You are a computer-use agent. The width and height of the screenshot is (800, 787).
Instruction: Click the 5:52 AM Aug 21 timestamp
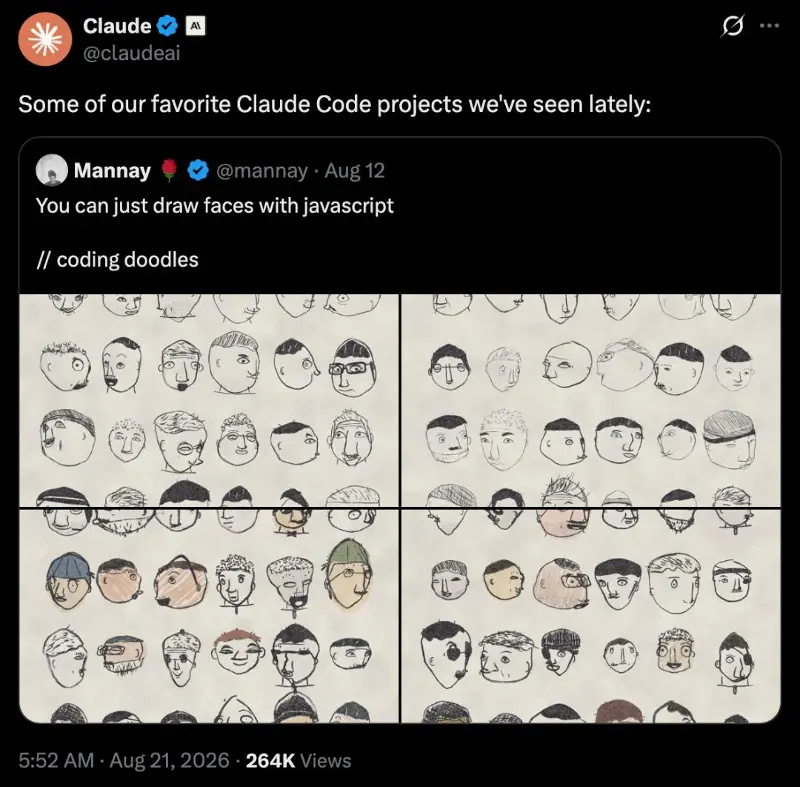[x=124, y=760]
